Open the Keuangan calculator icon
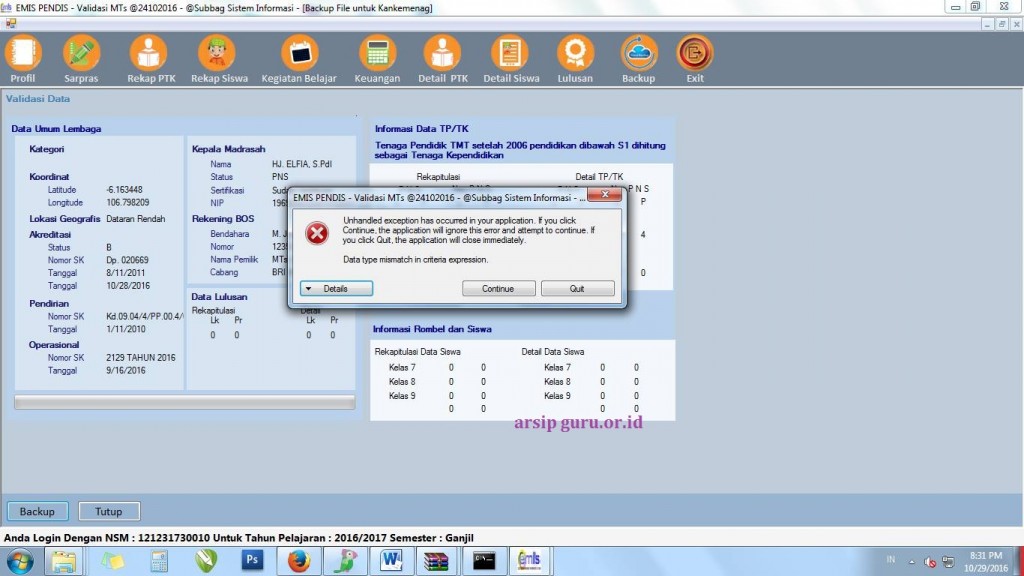The image size is (1024, 576). [x=377, y=59]
